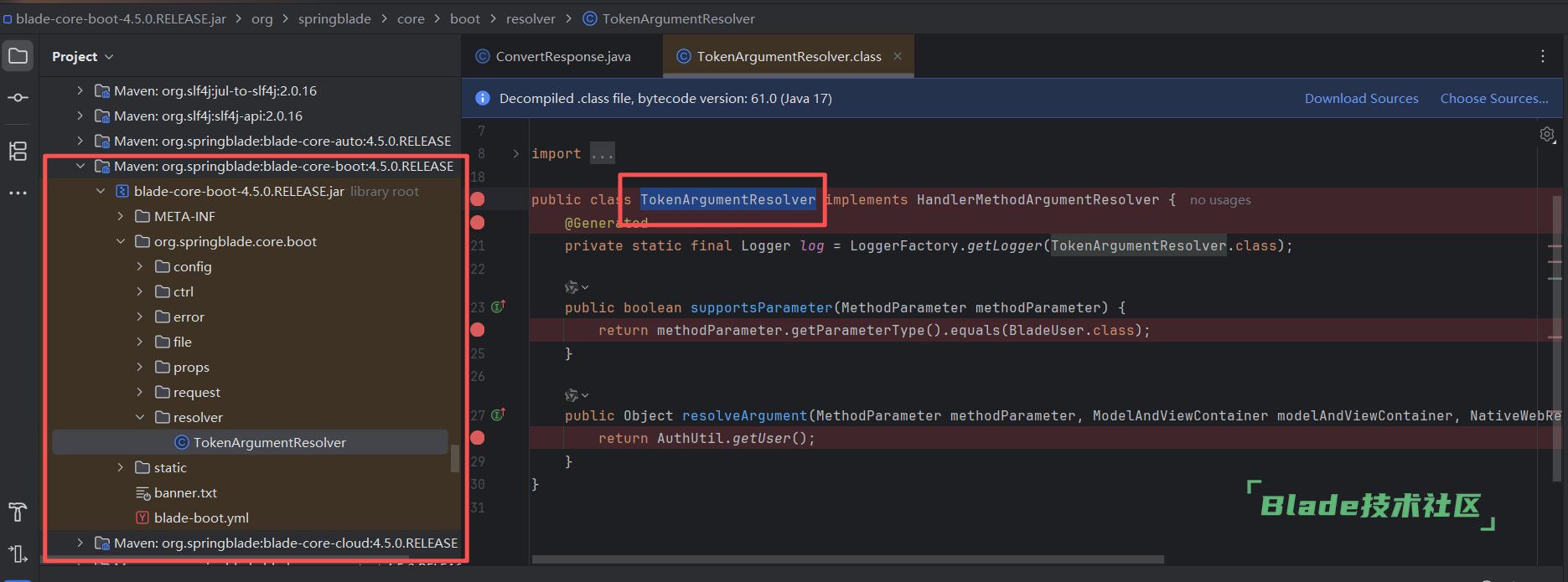Click implements gutter icon next to supportsParameter
The image size is (1568, 582).
coord(498,307)
